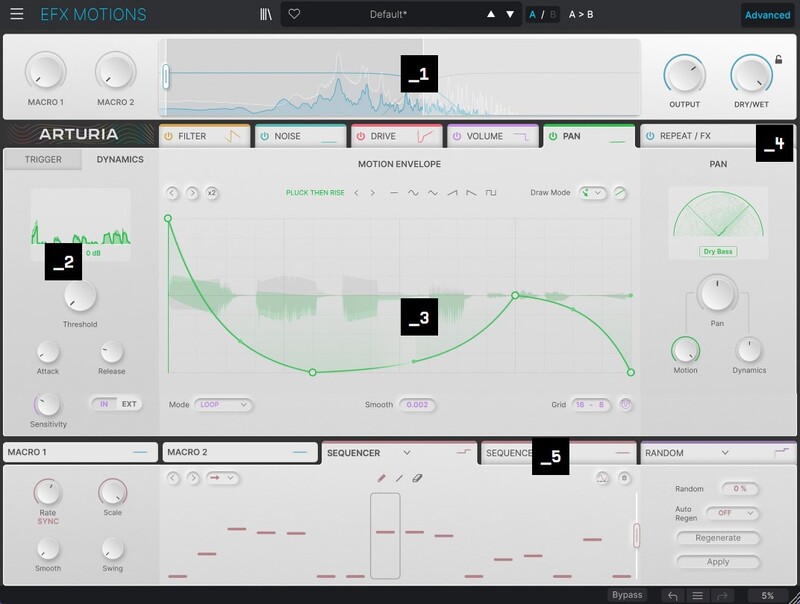Select the sine wave envelope shape

pyautogui.click(x=413, y=193)
